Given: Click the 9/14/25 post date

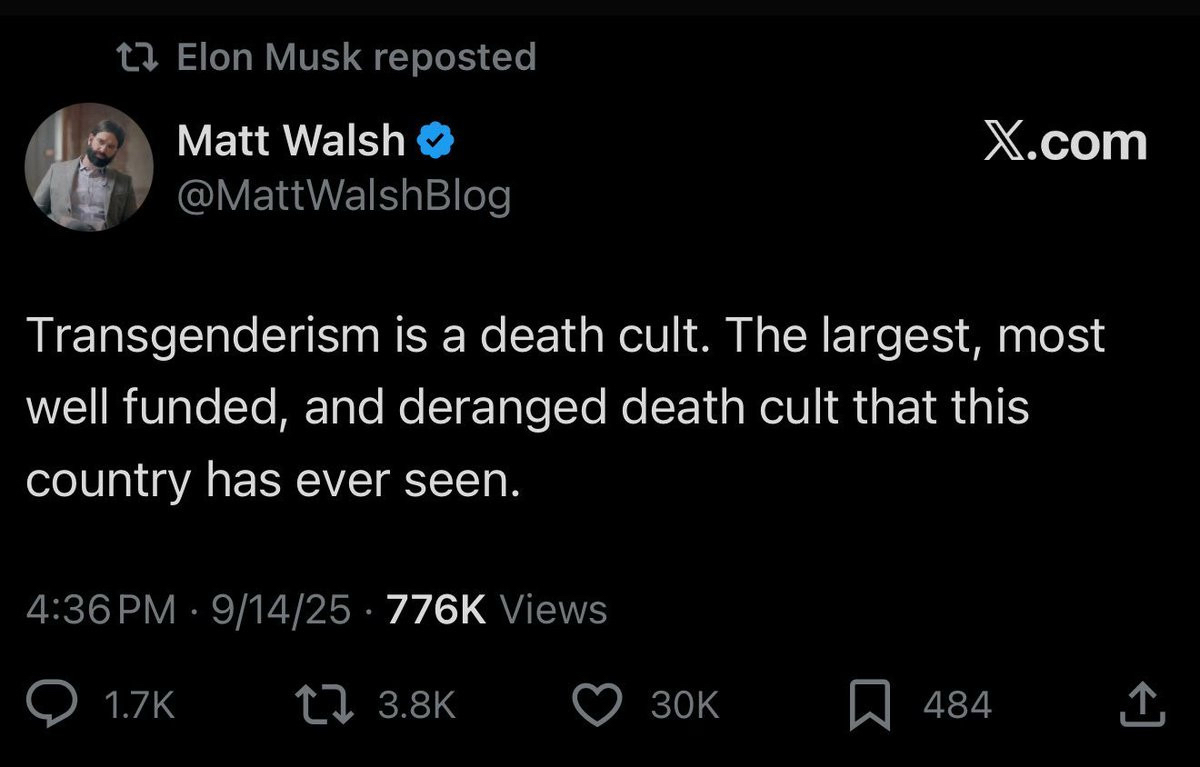Looking at the screenshot, I should (x=279, y=609).
